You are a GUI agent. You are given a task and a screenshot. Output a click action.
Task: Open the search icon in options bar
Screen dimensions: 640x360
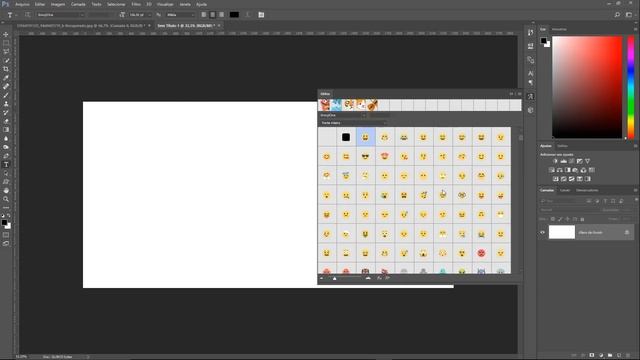tap(617, 15)
